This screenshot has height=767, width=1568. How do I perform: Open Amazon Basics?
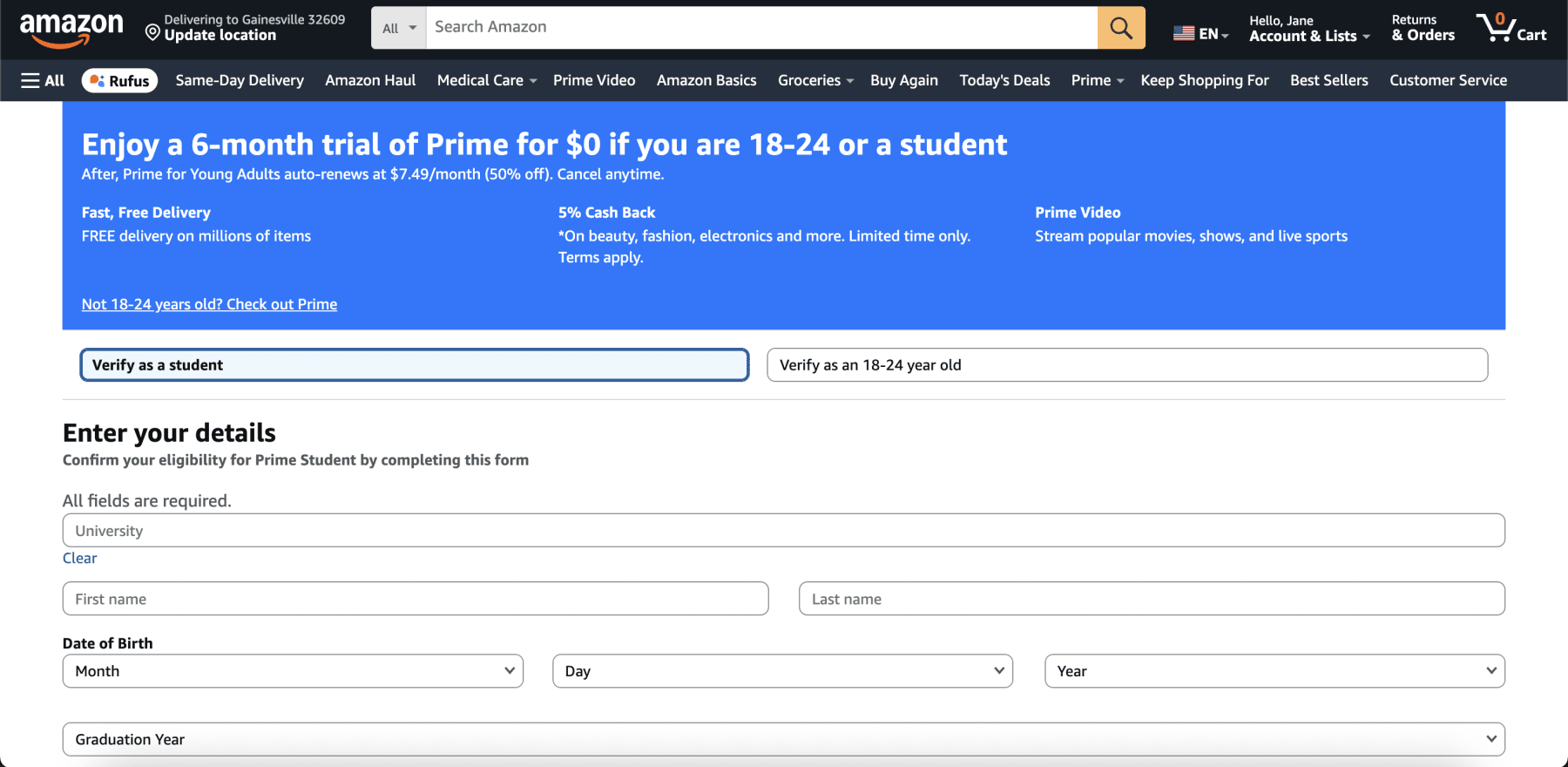(x=706, y=80)
